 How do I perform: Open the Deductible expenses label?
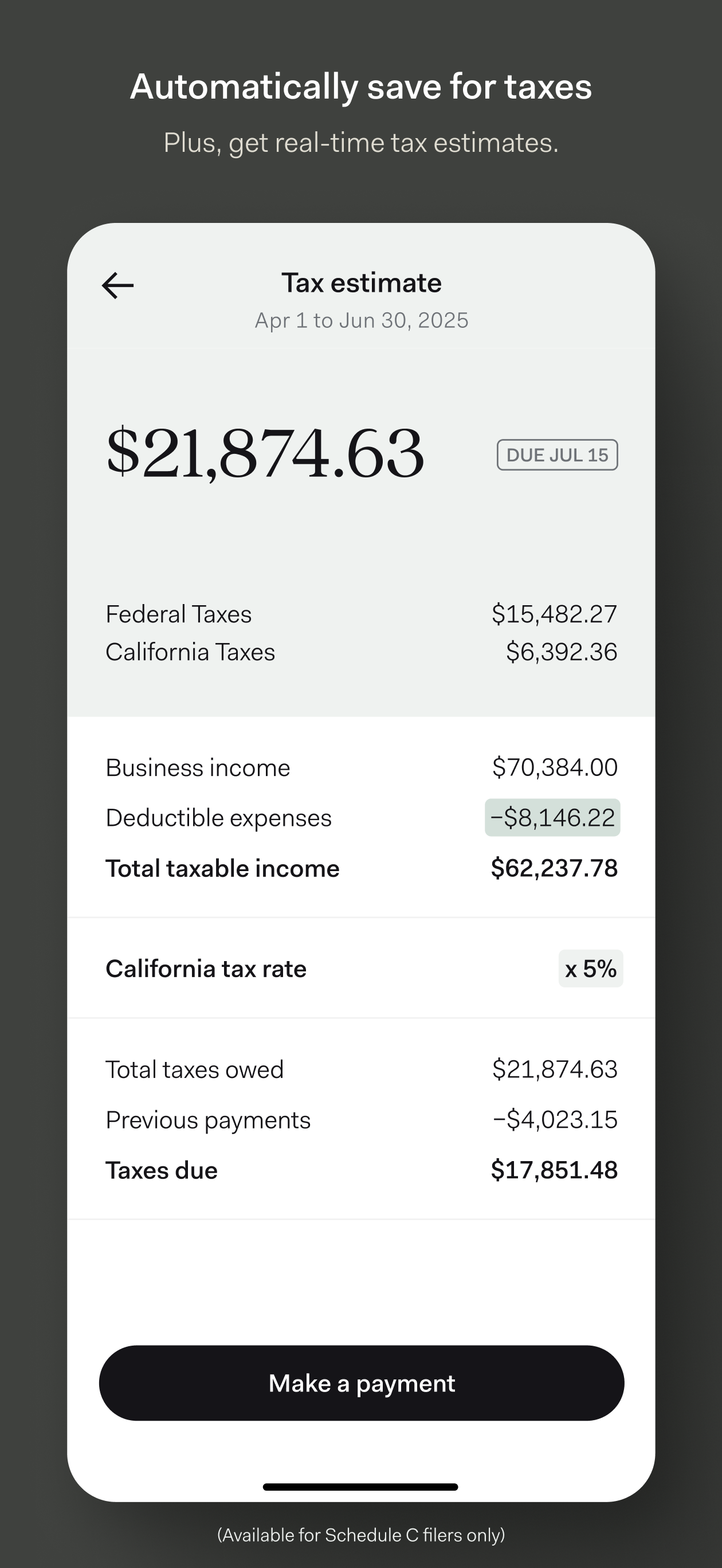(x=218, y=818)
